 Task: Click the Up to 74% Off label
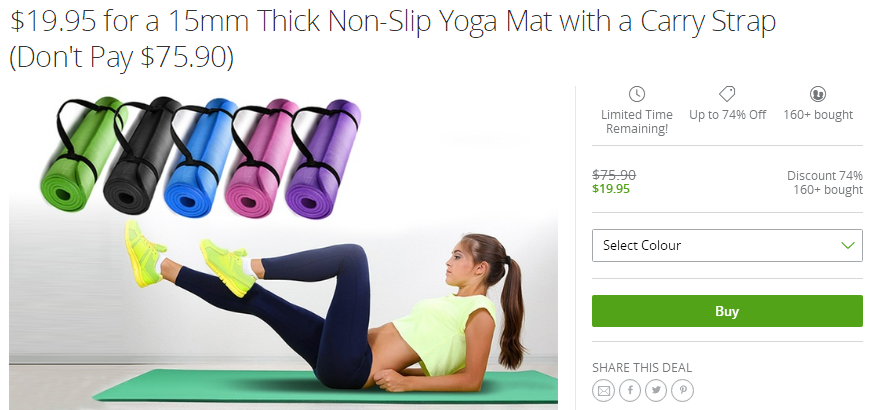(727, 115)
